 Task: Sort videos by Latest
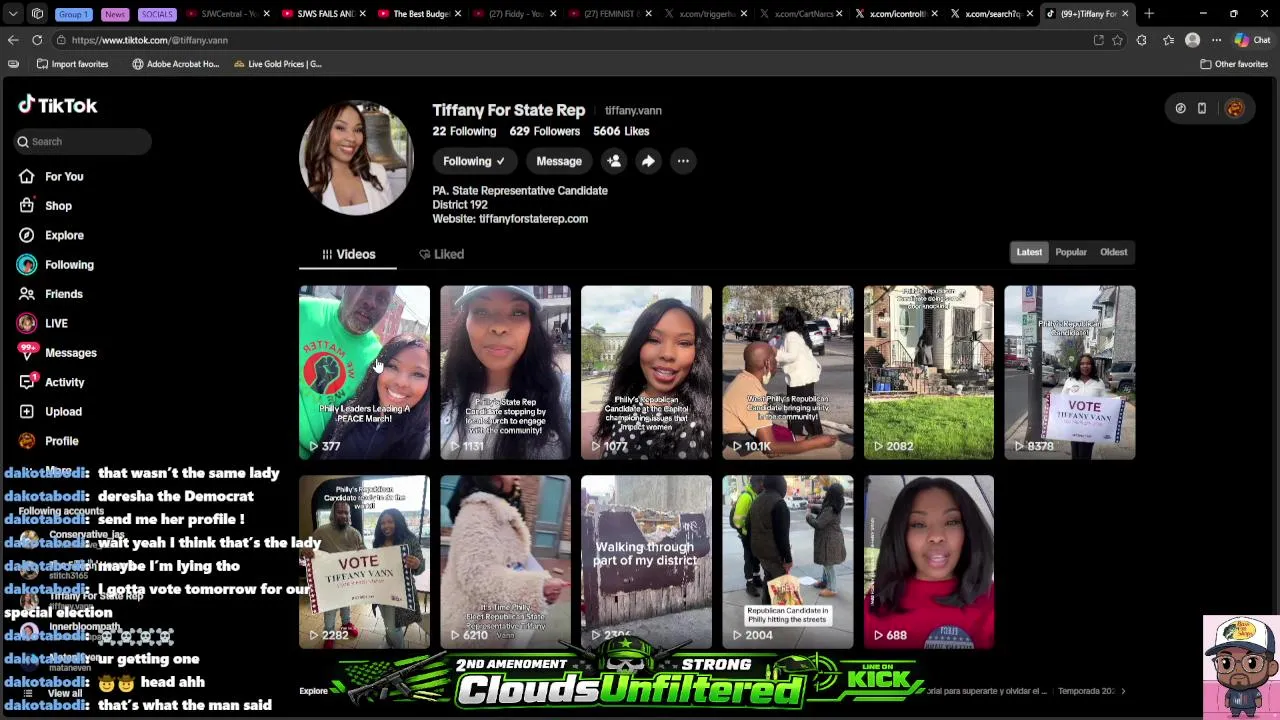[x=1029, y=252]
